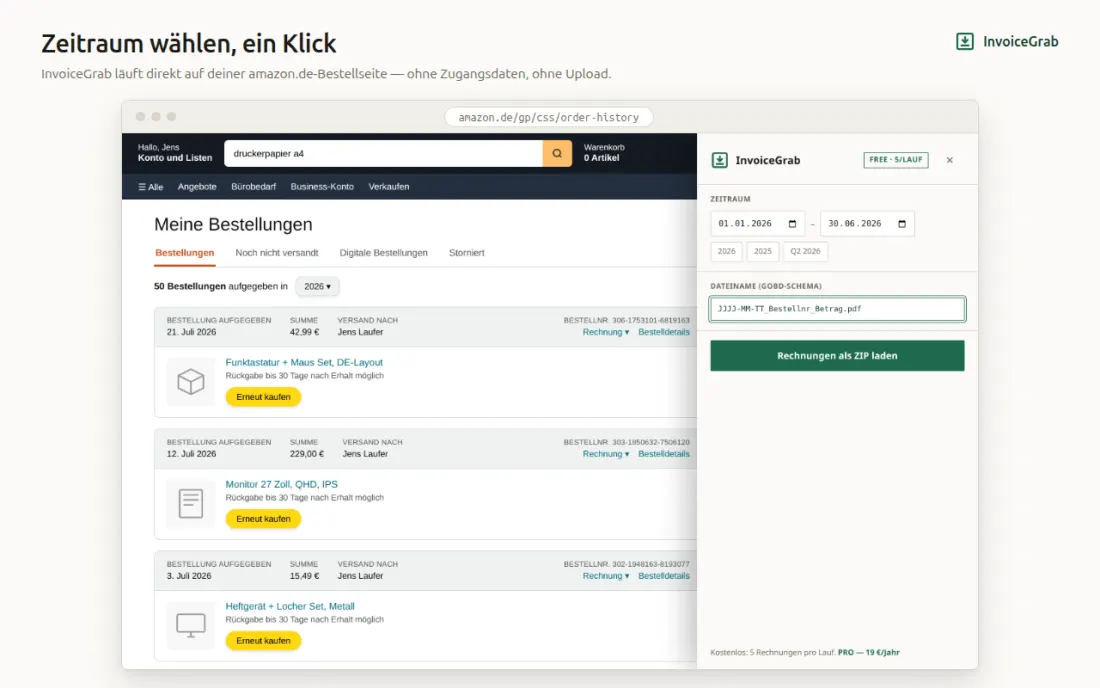Click the order total 15,49 €
Viewport: 1100px width, 688px height.
tap(304, 576)
